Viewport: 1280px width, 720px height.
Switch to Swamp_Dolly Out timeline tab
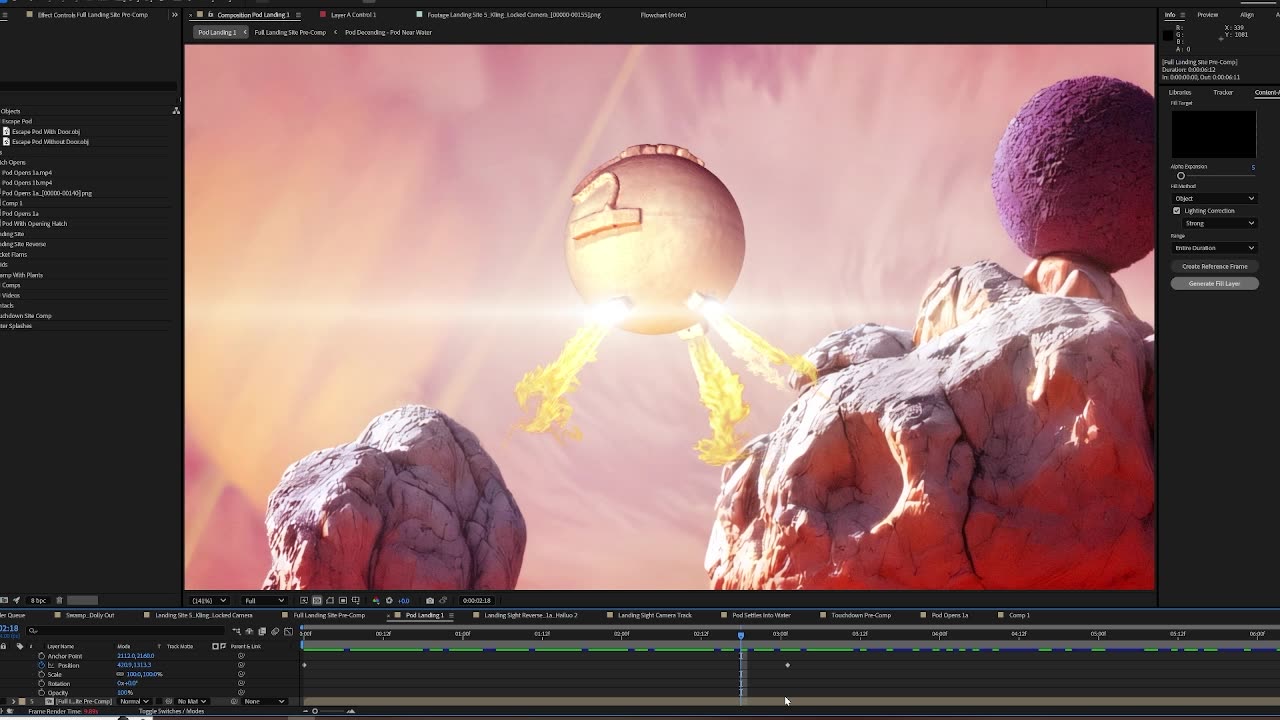coord(90,615)
